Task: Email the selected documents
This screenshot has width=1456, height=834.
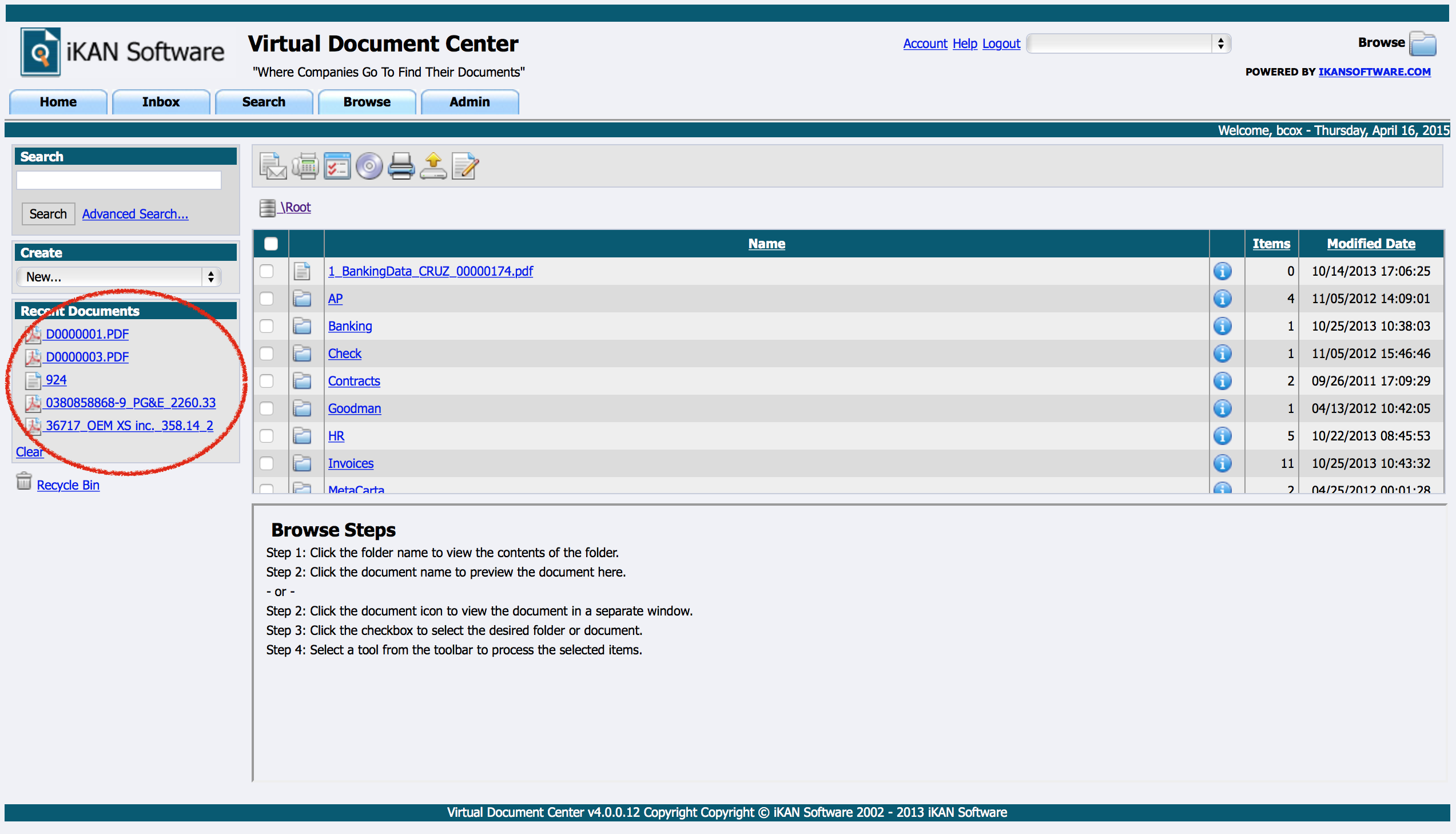Action: pos(273,166)
